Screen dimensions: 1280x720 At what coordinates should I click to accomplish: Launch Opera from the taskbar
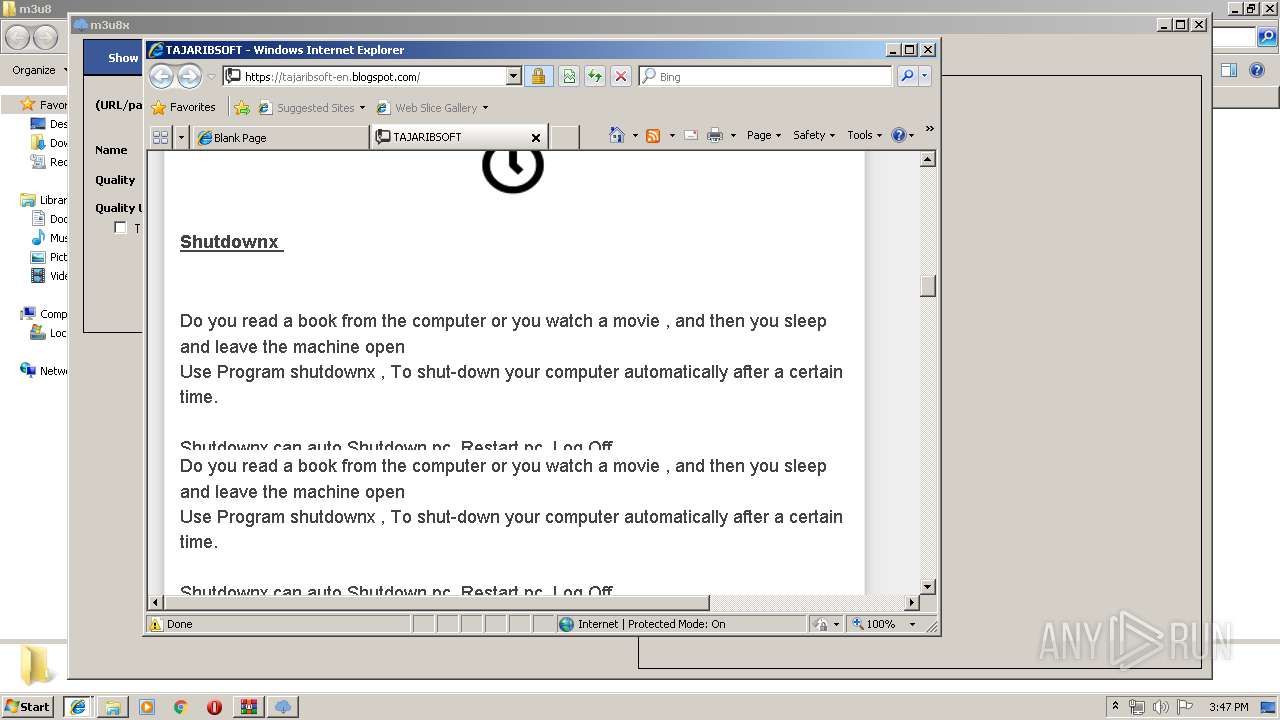214,707
